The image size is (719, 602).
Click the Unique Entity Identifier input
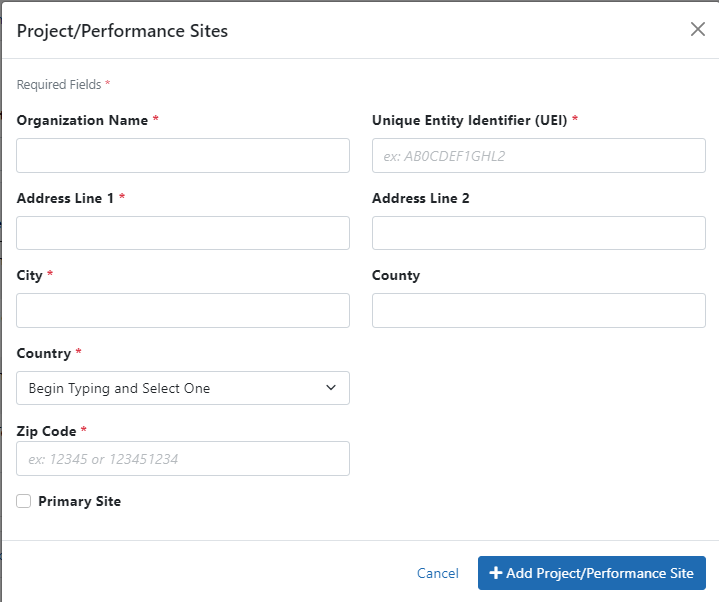click(x=538, y=155)
